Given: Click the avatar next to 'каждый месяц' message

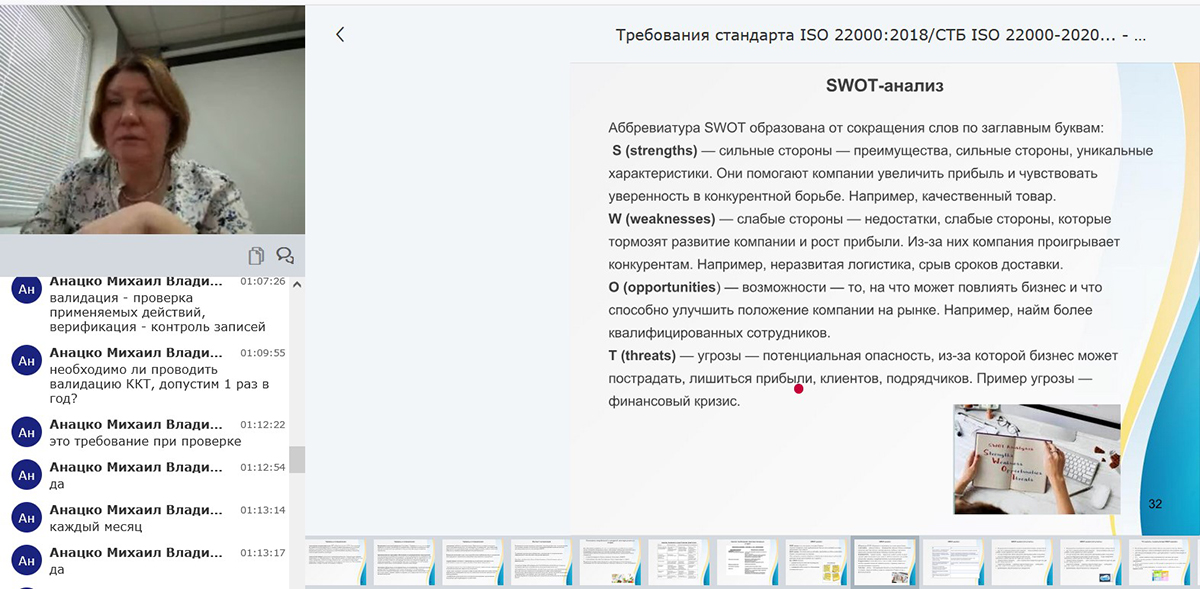Looking at the screenshot, I should point(26,517).
